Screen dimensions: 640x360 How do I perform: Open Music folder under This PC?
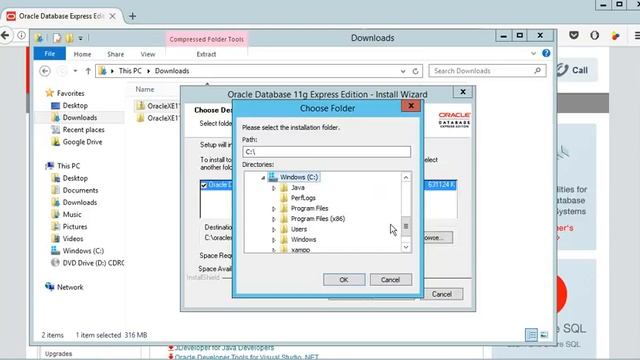click(72, 214)
